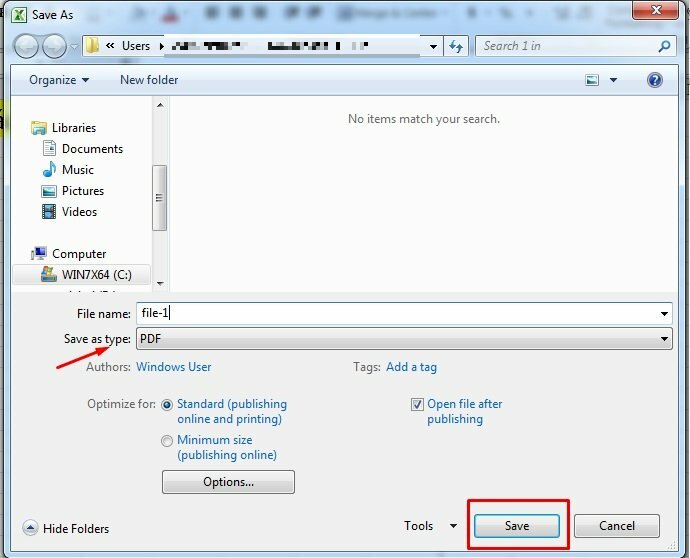Image resolution: width=690 pixels, height=558 pixels.
Task: Click the New folder button
Action: coord(149,80)
